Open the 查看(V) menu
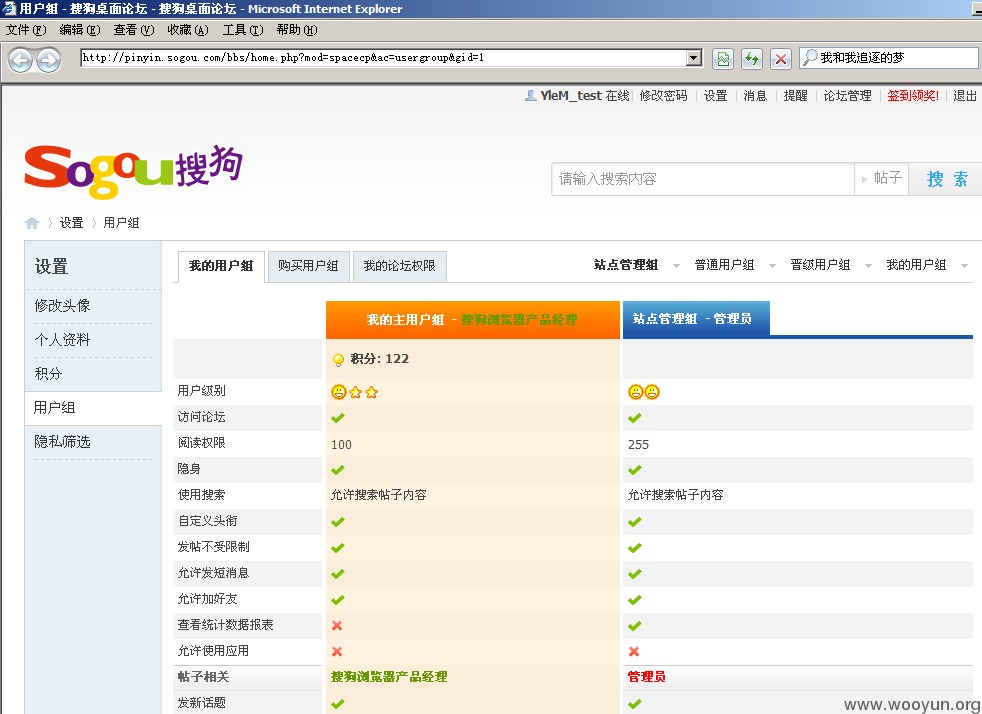The image size is (982, 714). [133, 29]
